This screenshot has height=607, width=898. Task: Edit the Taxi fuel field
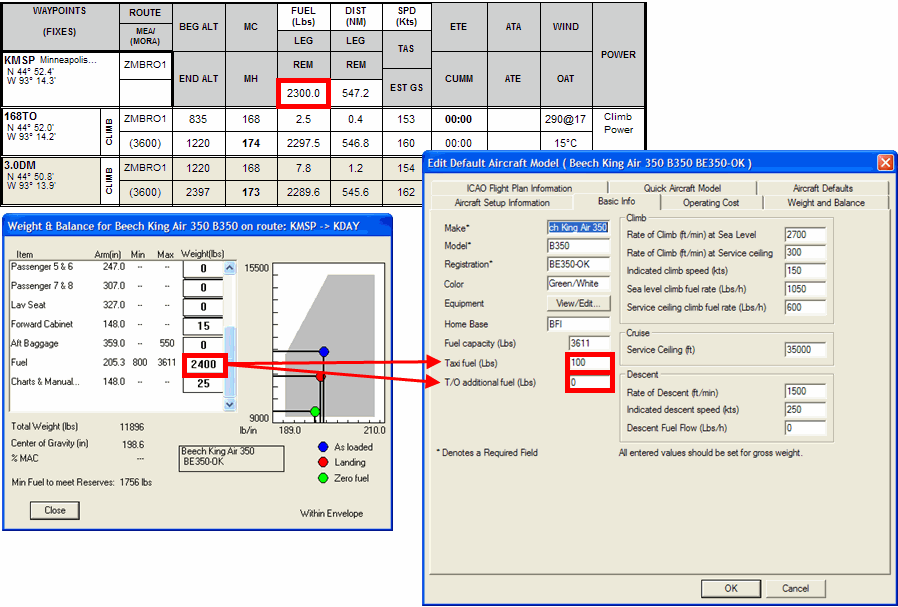[588, 363]
